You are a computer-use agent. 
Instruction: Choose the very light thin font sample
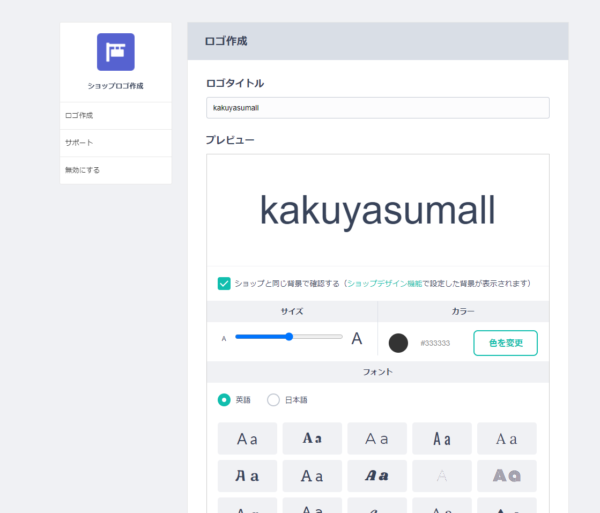pos(442,476)
